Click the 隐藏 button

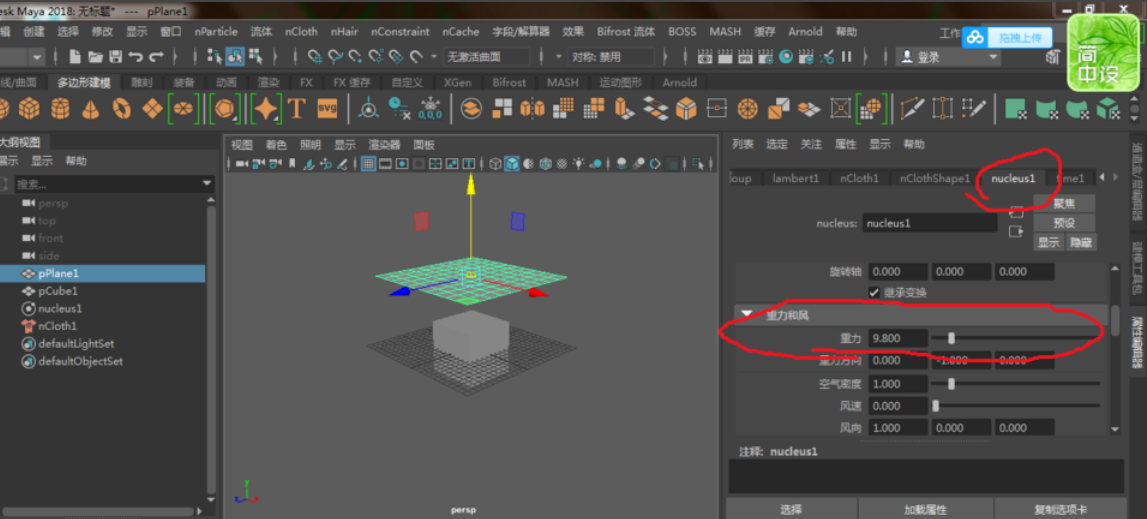tap(1081, 242)
